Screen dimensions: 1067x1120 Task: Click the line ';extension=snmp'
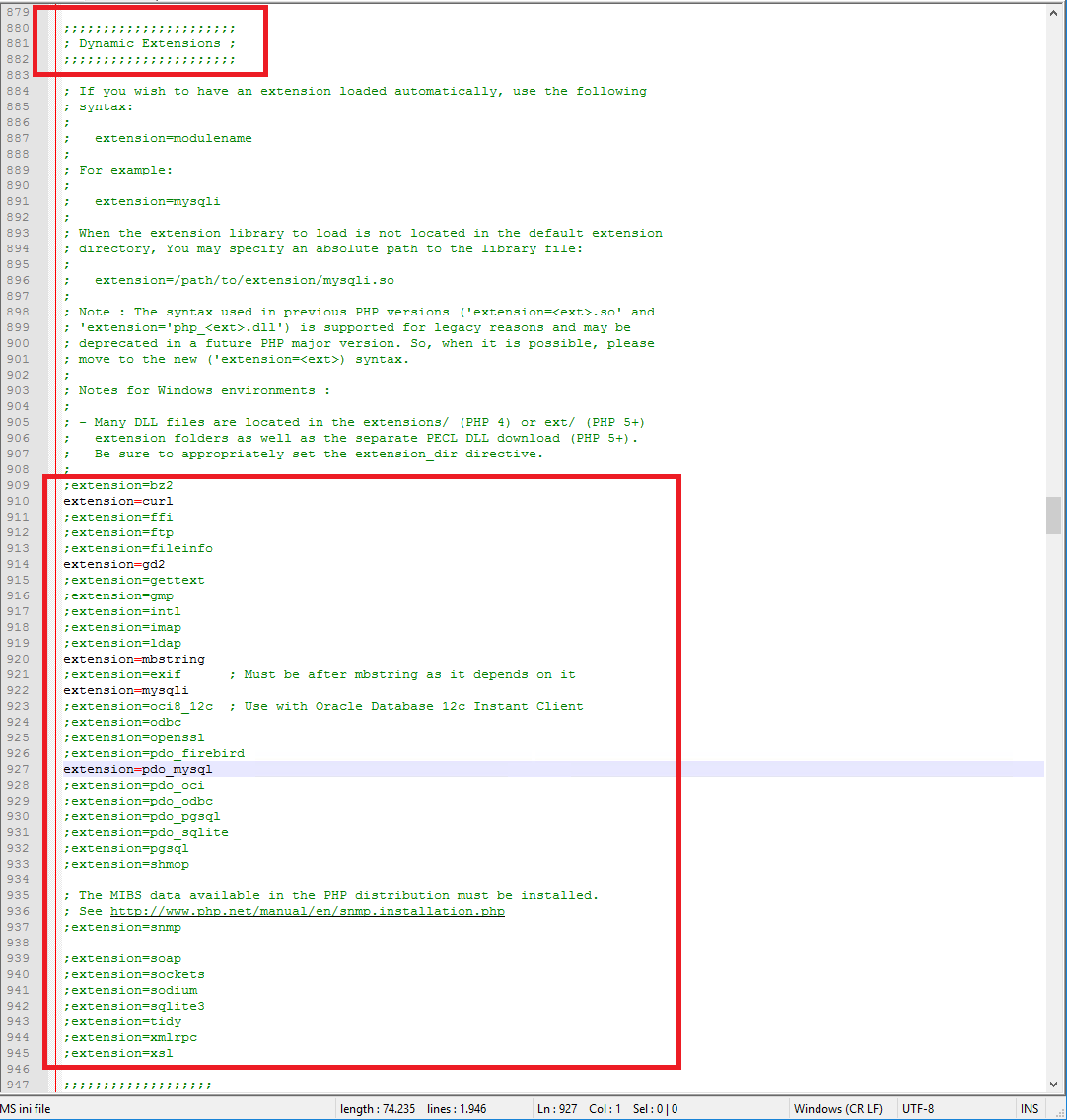pos(122,927)
